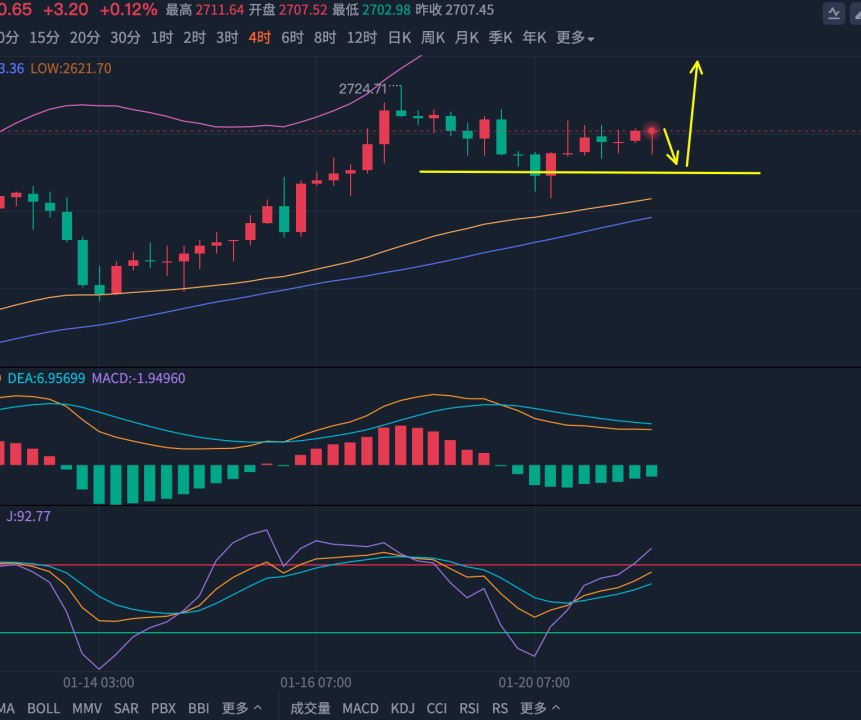Click the MACD:-1.94960 readout

click(138, 378)
